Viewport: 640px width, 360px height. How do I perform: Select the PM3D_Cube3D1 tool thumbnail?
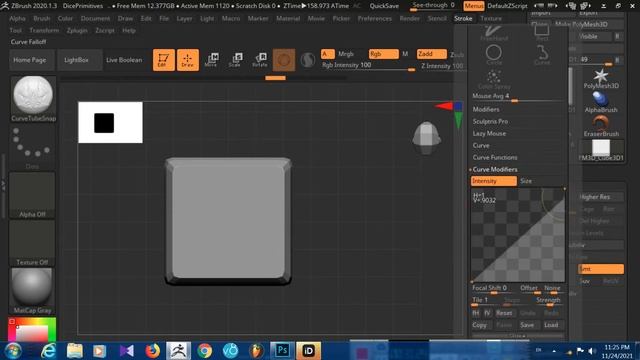pos(601,150)
